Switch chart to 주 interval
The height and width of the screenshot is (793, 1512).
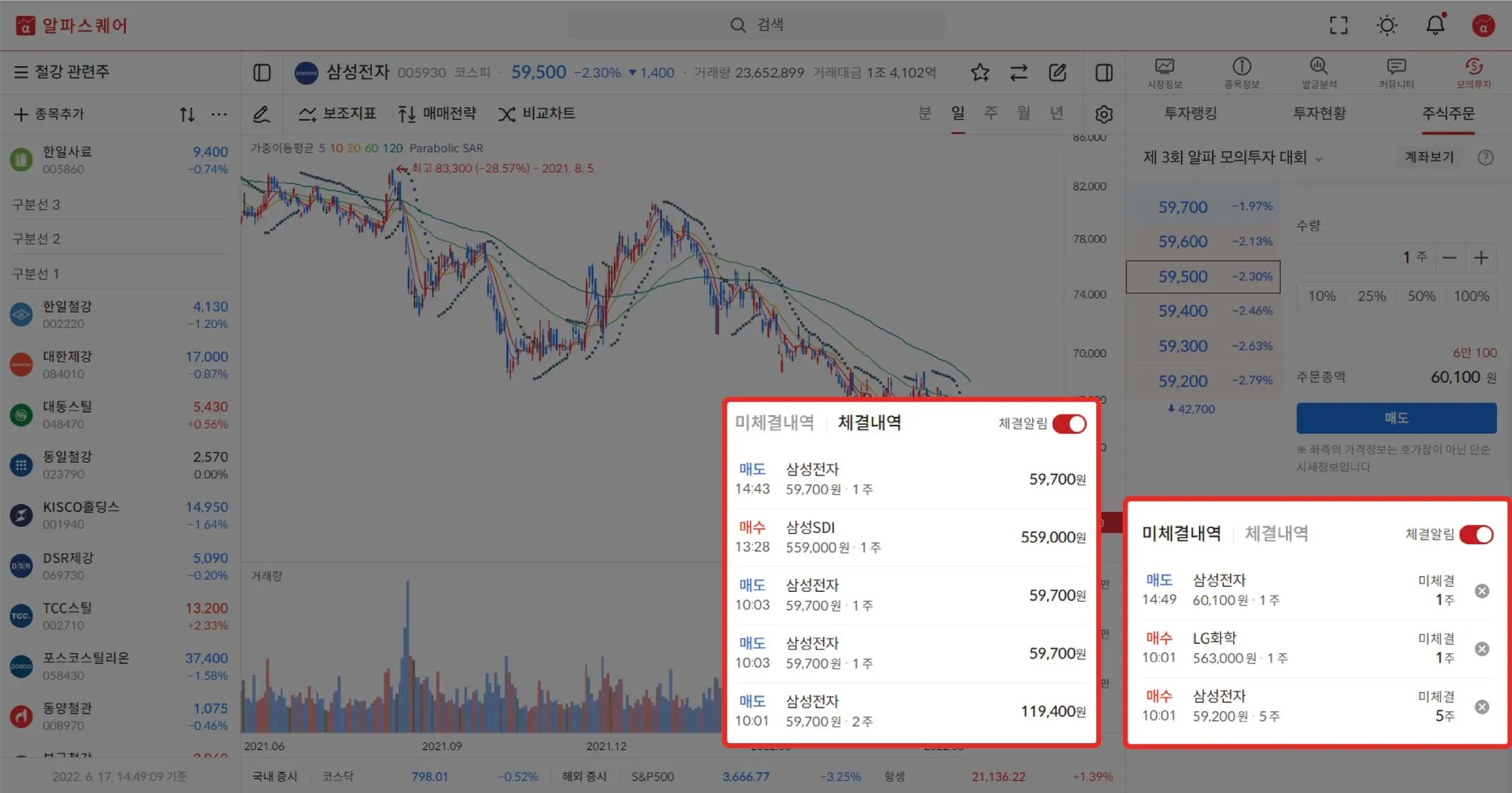pos(990,113)
